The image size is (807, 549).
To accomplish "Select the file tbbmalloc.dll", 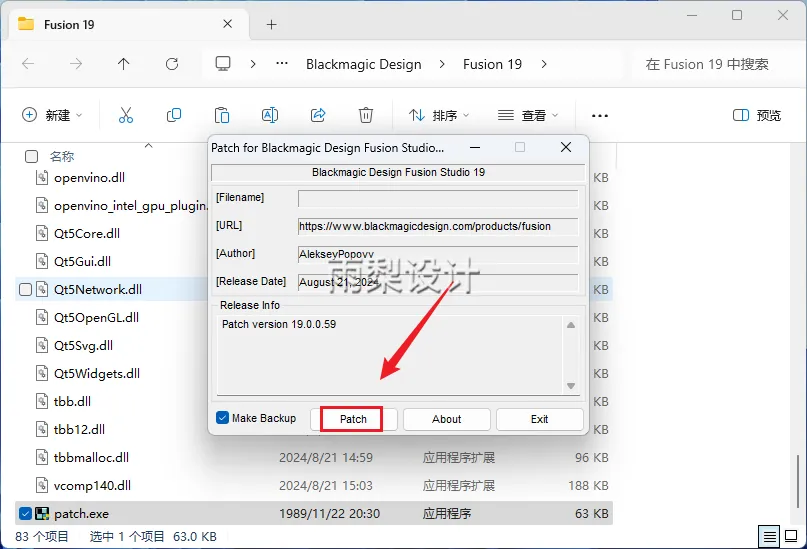I will coord(91,457).
